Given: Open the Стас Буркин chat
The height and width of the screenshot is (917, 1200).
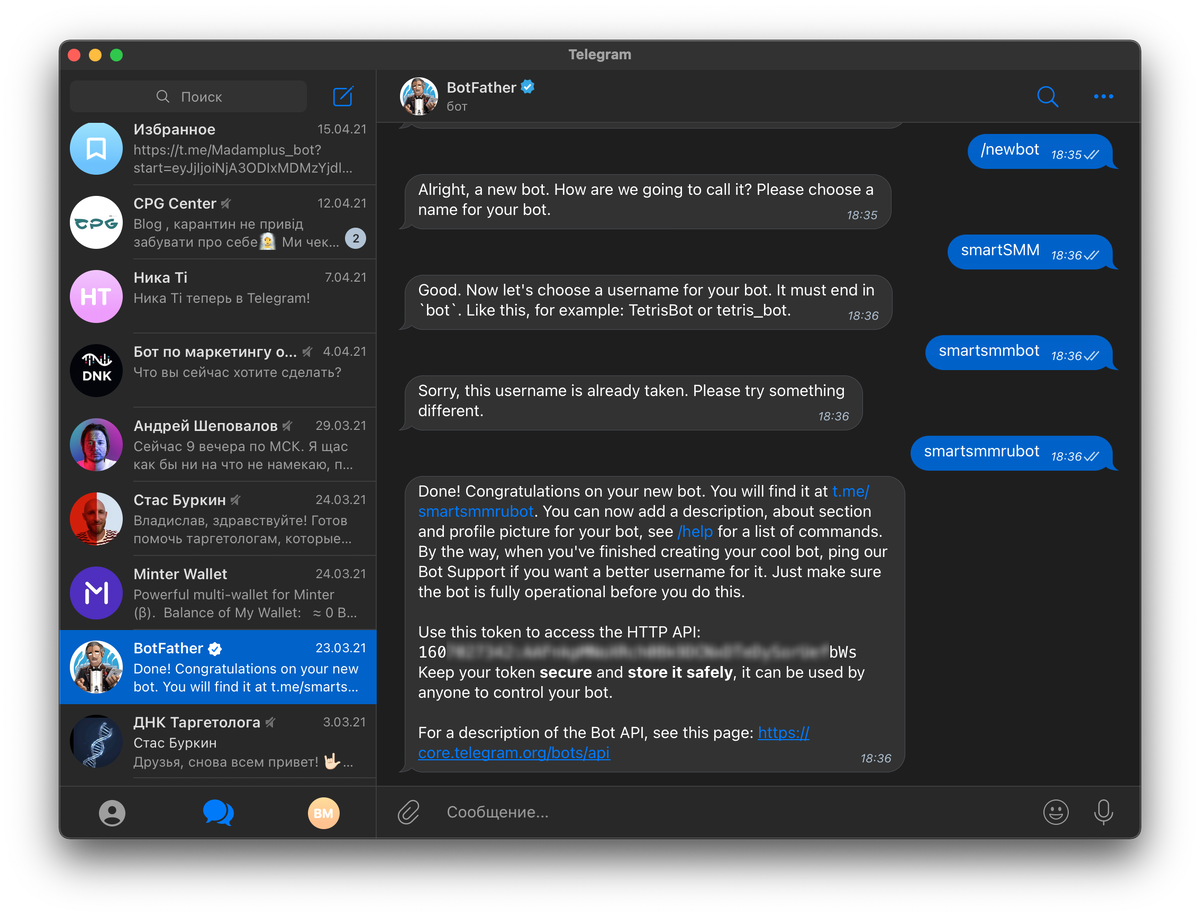Looking at the screenshot, I should click(x=218, y=518).
